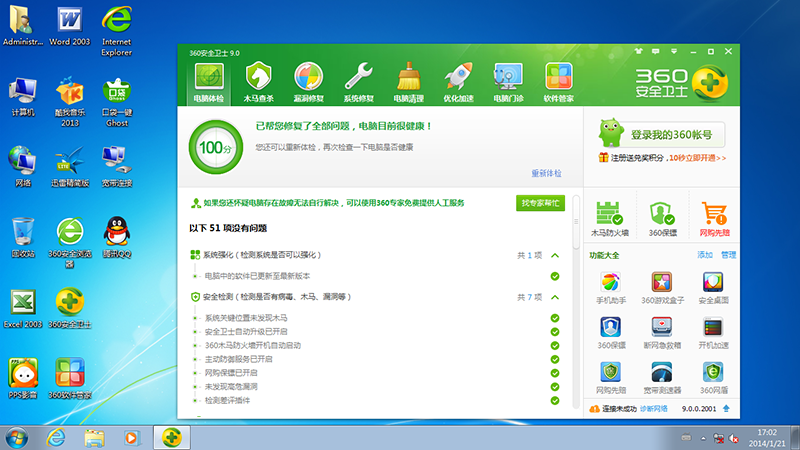The image size is (800, 450).
Task: Collapse the 系统强化 section
Action: coord(555,256)
